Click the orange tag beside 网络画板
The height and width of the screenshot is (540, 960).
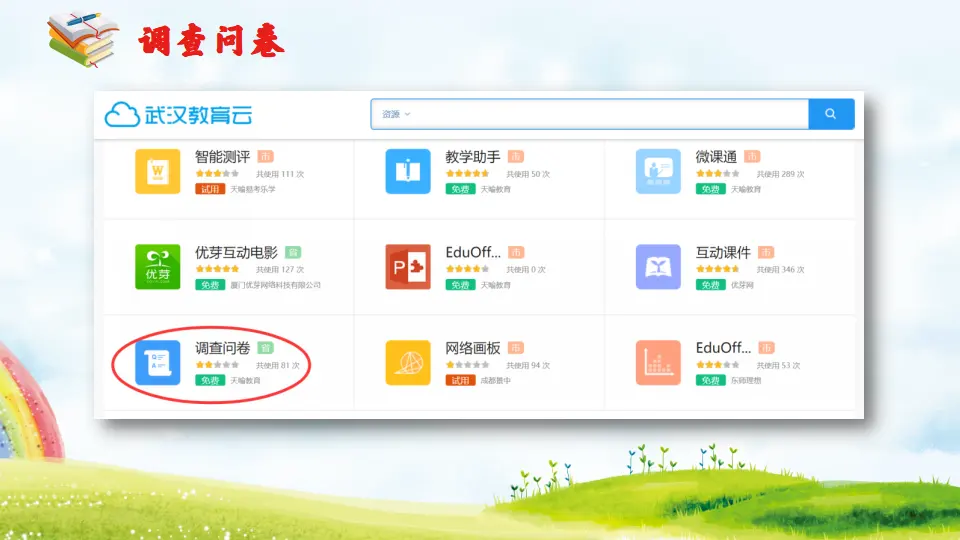pos(516,348)
